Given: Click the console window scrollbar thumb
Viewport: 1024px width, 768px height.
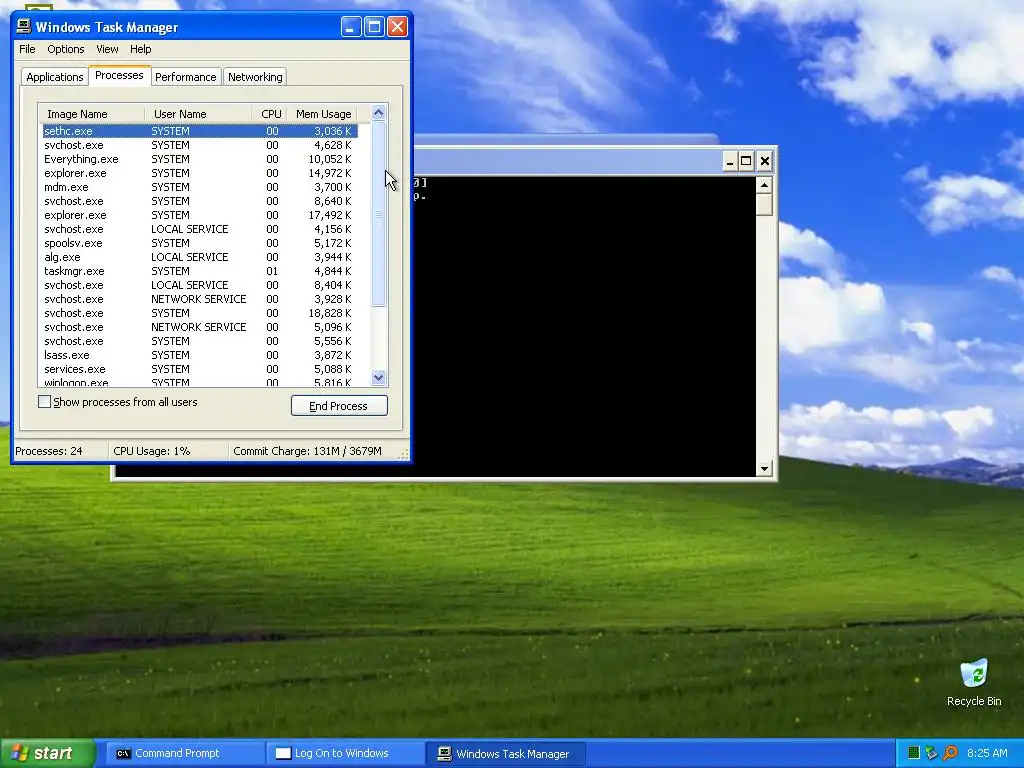Looking at the screenshot, I should point(764,204).
